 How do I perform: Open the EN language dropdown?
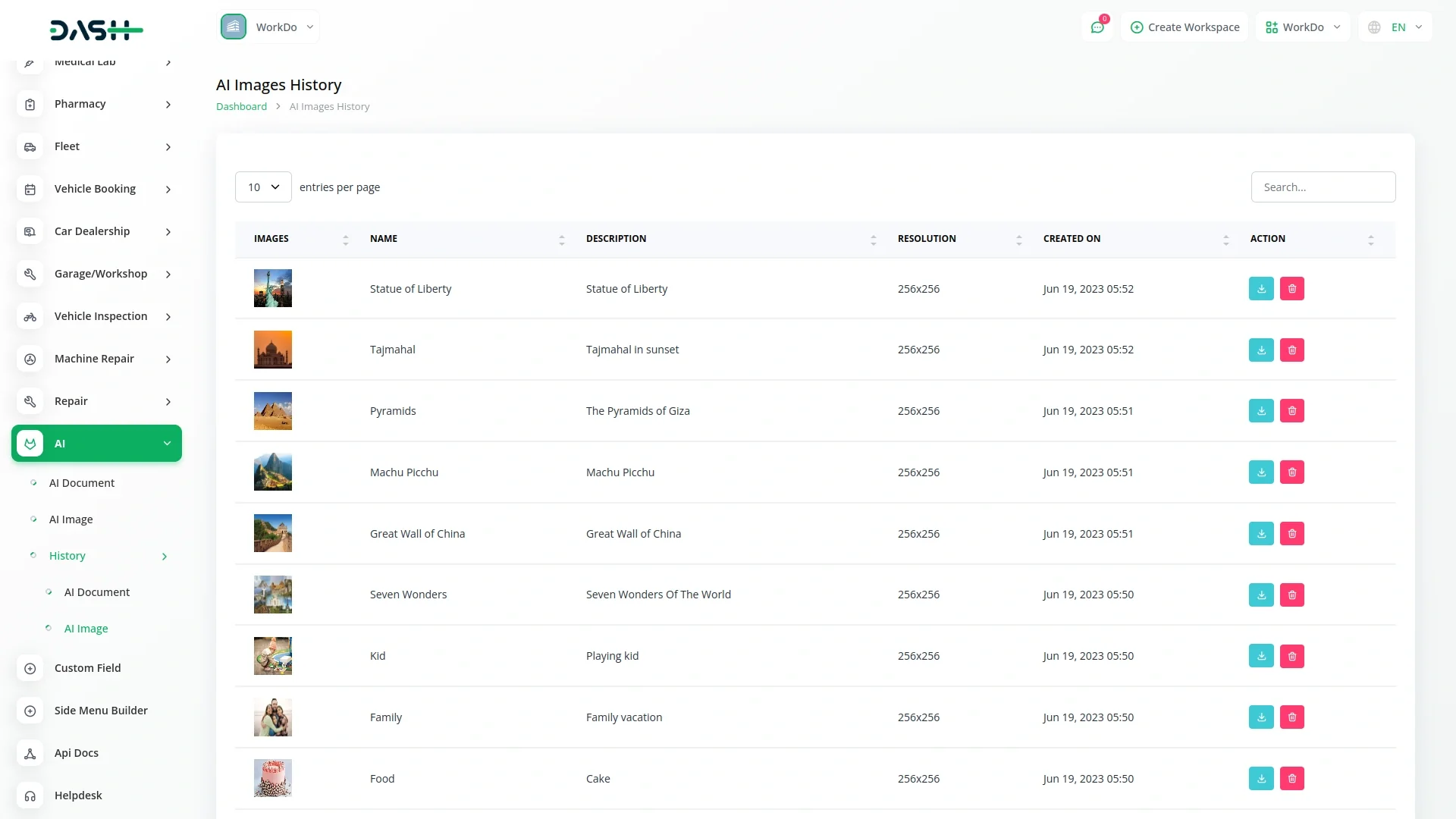coord(1397,27)
